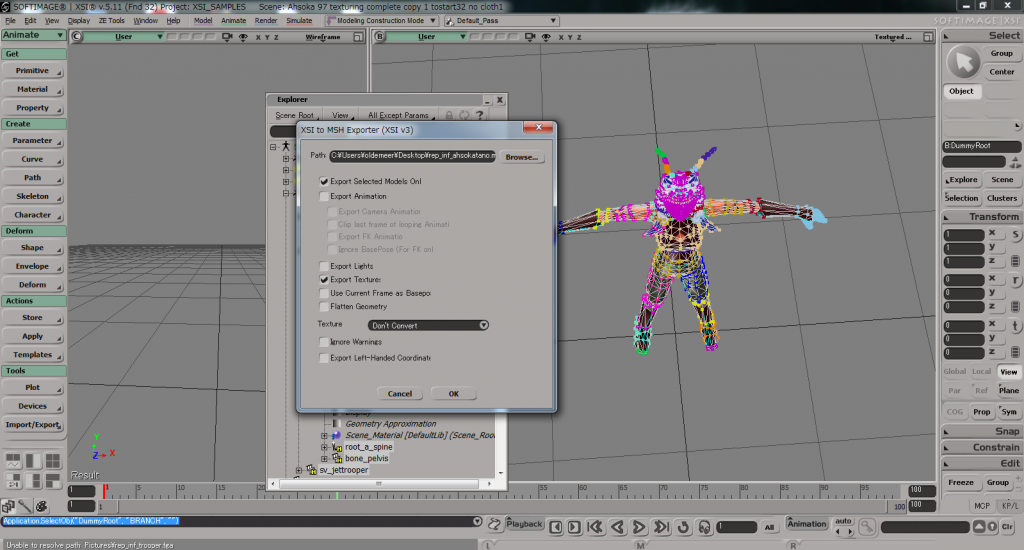
Task: Open the Explorer help question mark
Action: pos(479,115)
